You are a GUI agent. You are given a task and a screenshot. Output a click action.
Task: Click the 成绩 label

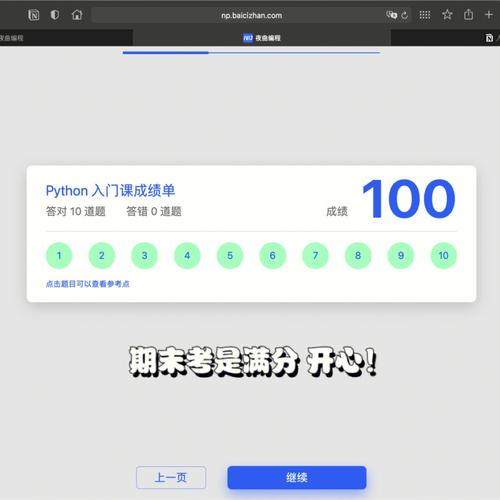click(337, 211)
